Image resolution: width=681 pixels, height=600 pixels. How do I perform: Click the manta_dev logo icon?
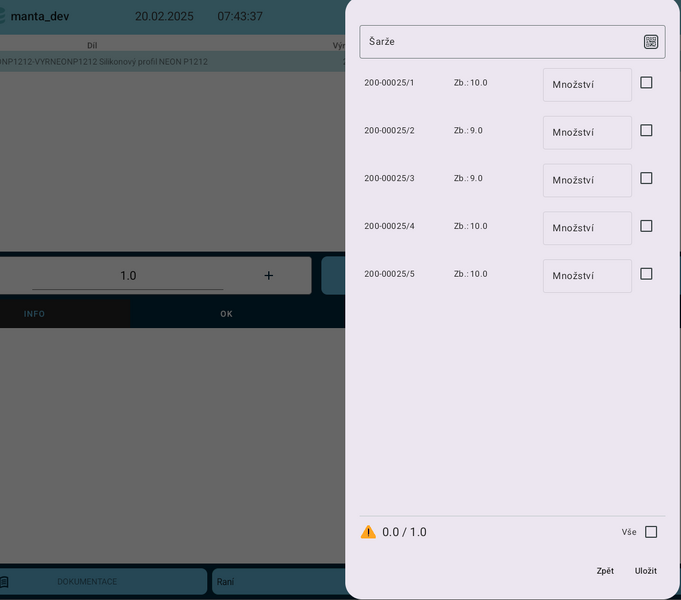[3, 16]
